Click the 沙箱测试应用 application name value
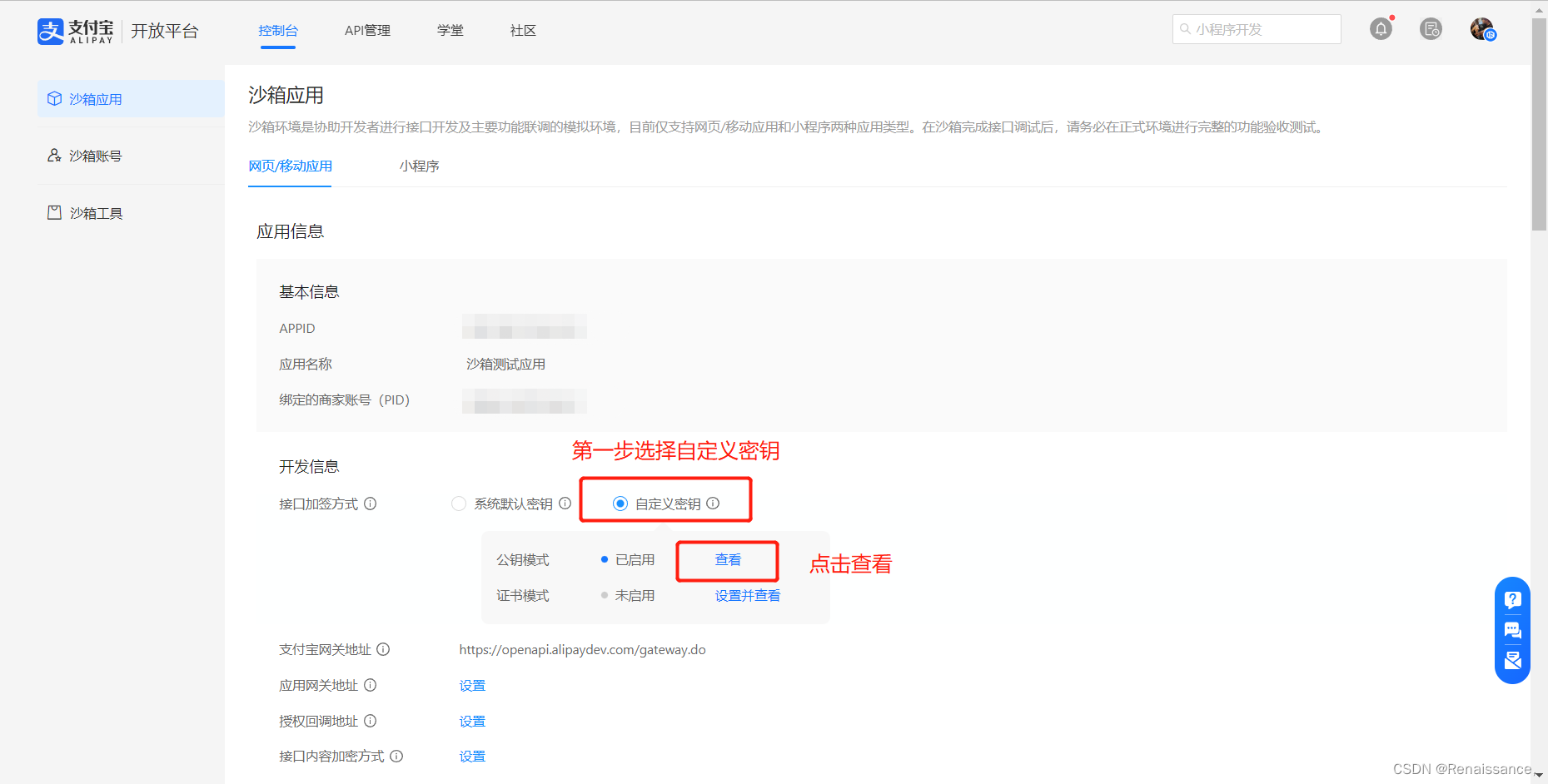This screenshot has width=1548, height=784. point(505,365)
